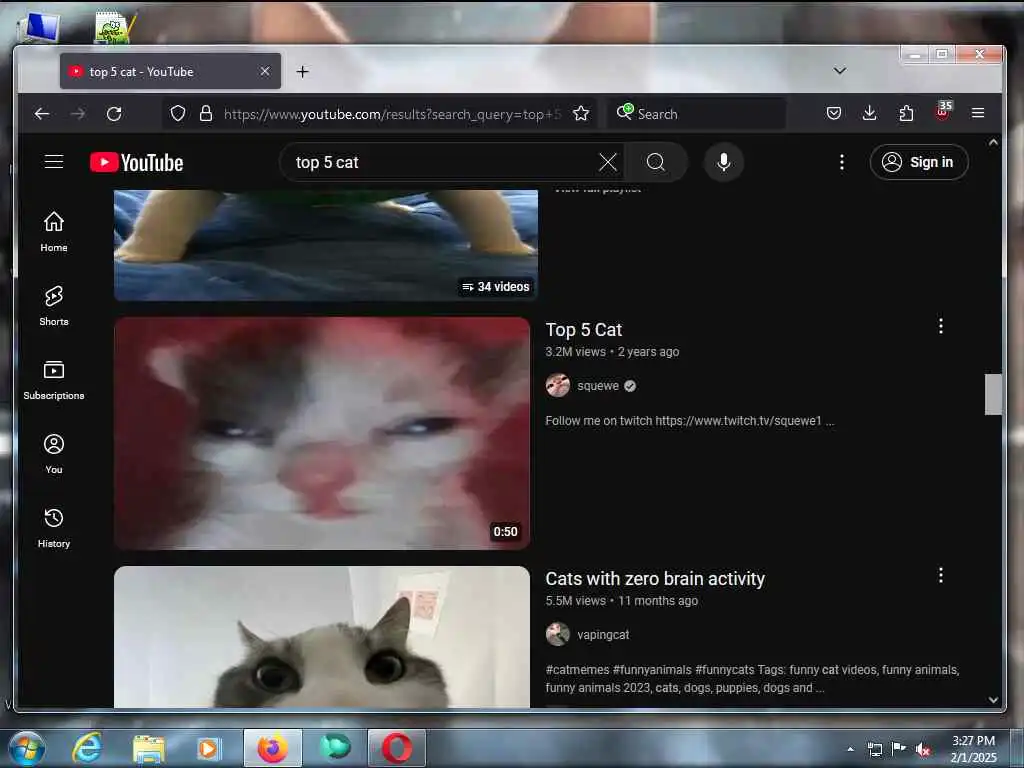Bookmark this page with the star
1024x768 pixels.
581,114
